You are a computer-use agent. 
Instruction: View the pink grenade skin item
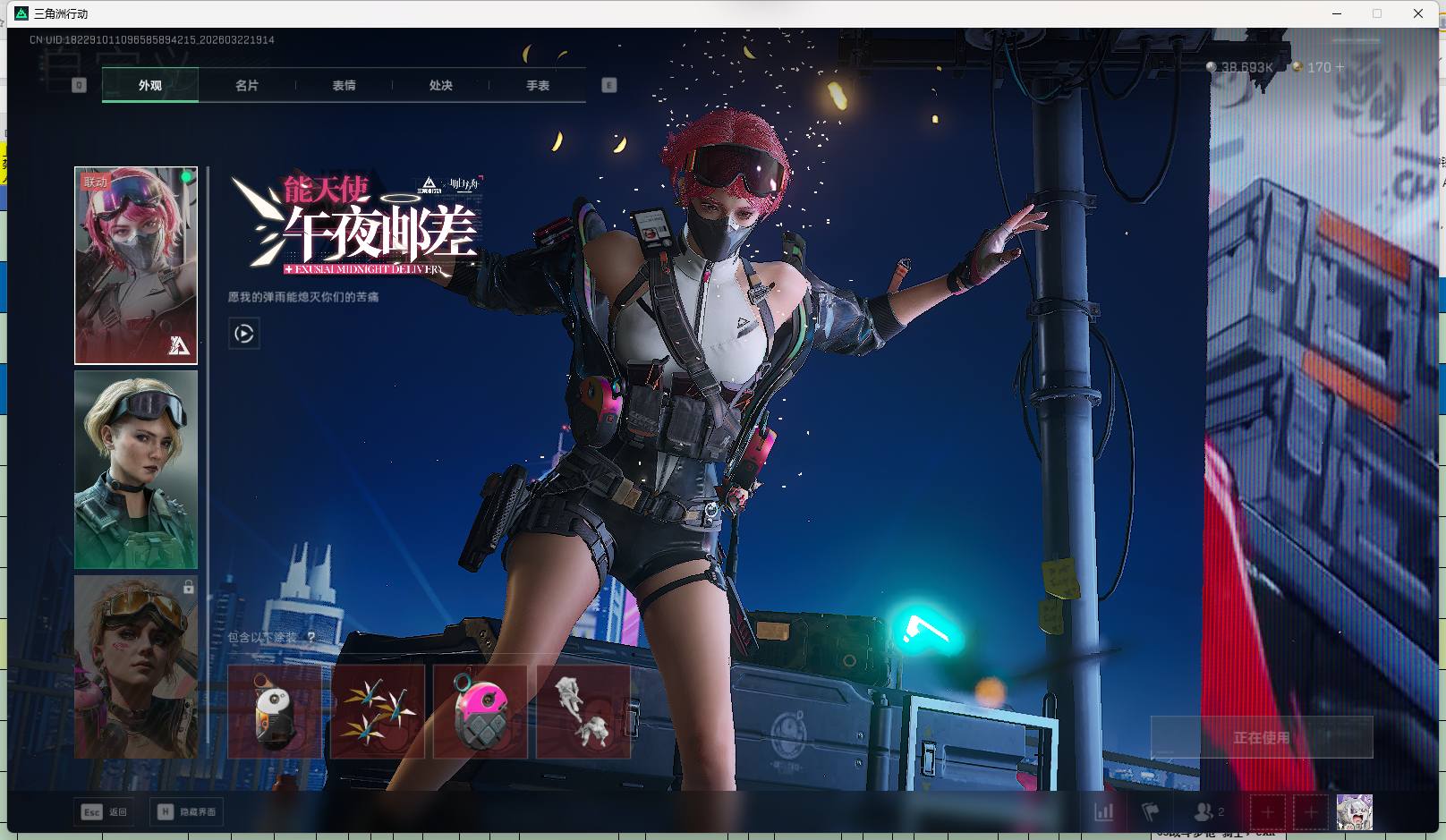(x=481, y=712)
